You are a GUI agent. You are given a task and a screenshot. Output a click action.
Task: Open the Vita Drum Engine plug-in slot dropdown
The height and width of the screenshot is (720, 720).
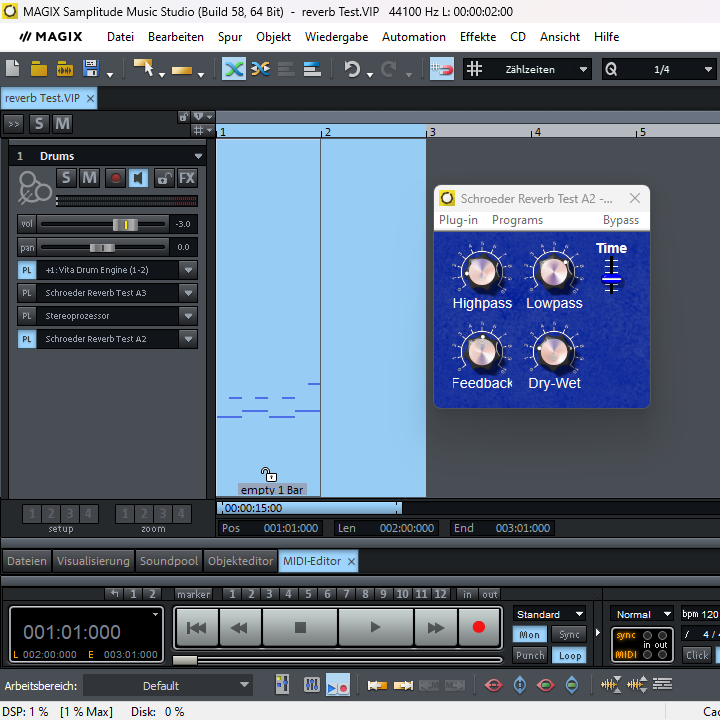coord(188,270)
